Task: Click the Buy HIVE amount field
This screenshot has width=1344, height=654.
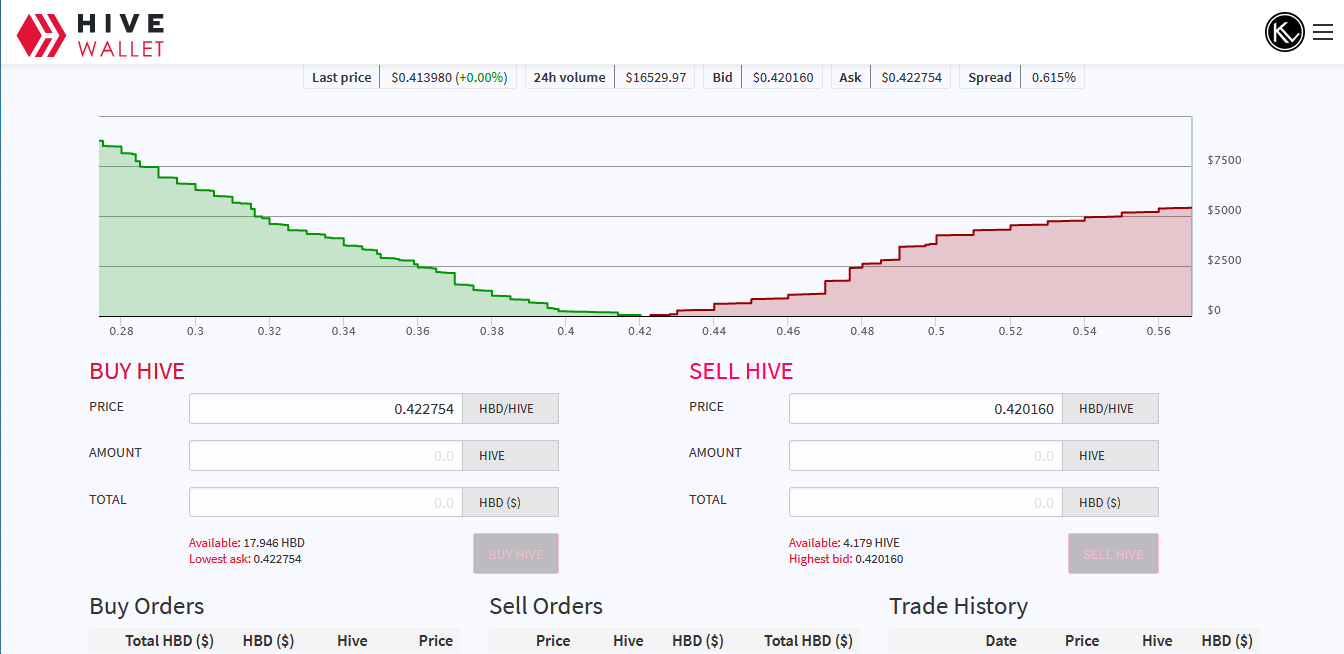Action: coord(326,456)
